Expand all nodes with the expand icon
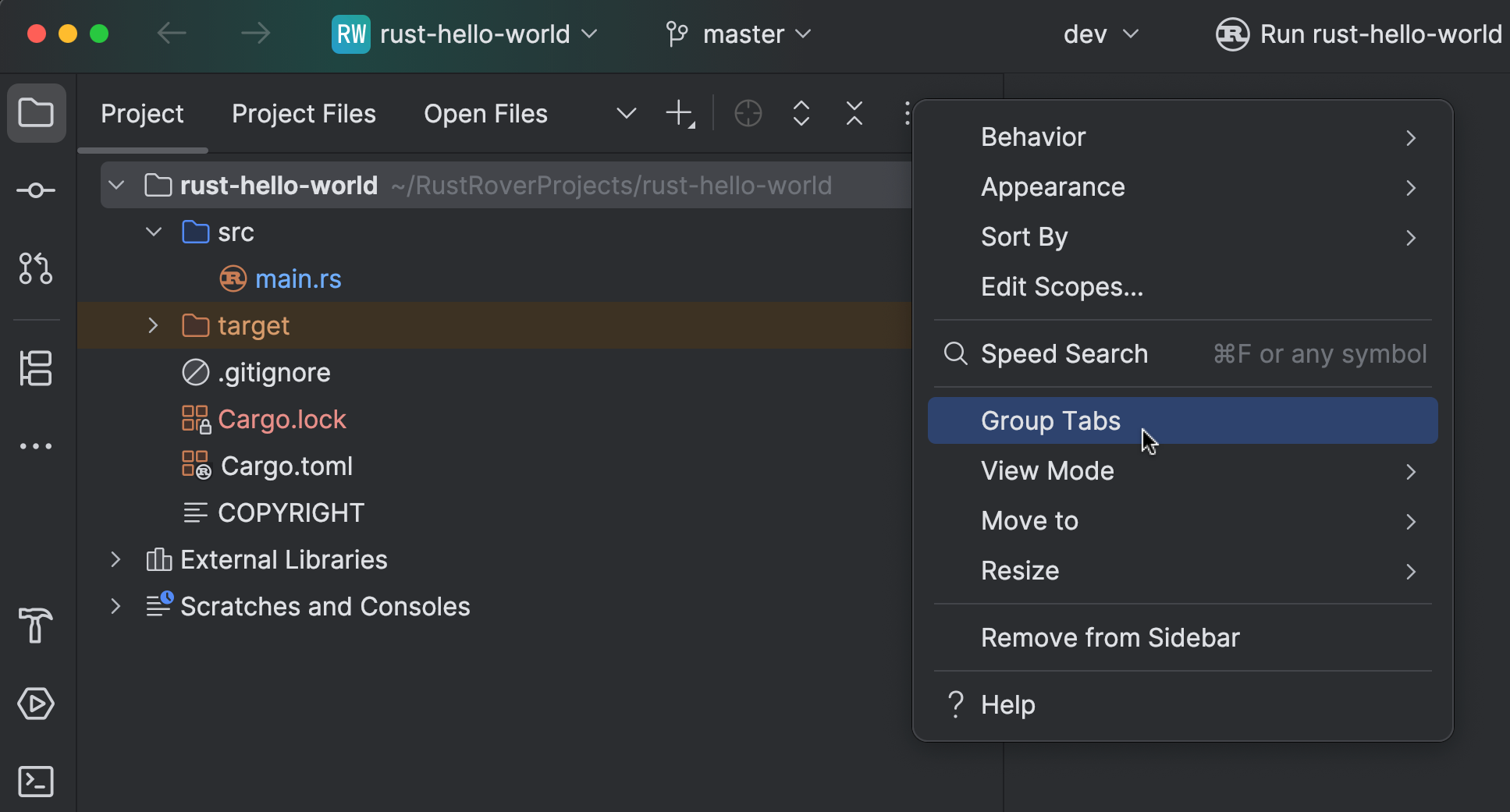Viewport: 1510px width, 812px height. click(x=801, y=113)
